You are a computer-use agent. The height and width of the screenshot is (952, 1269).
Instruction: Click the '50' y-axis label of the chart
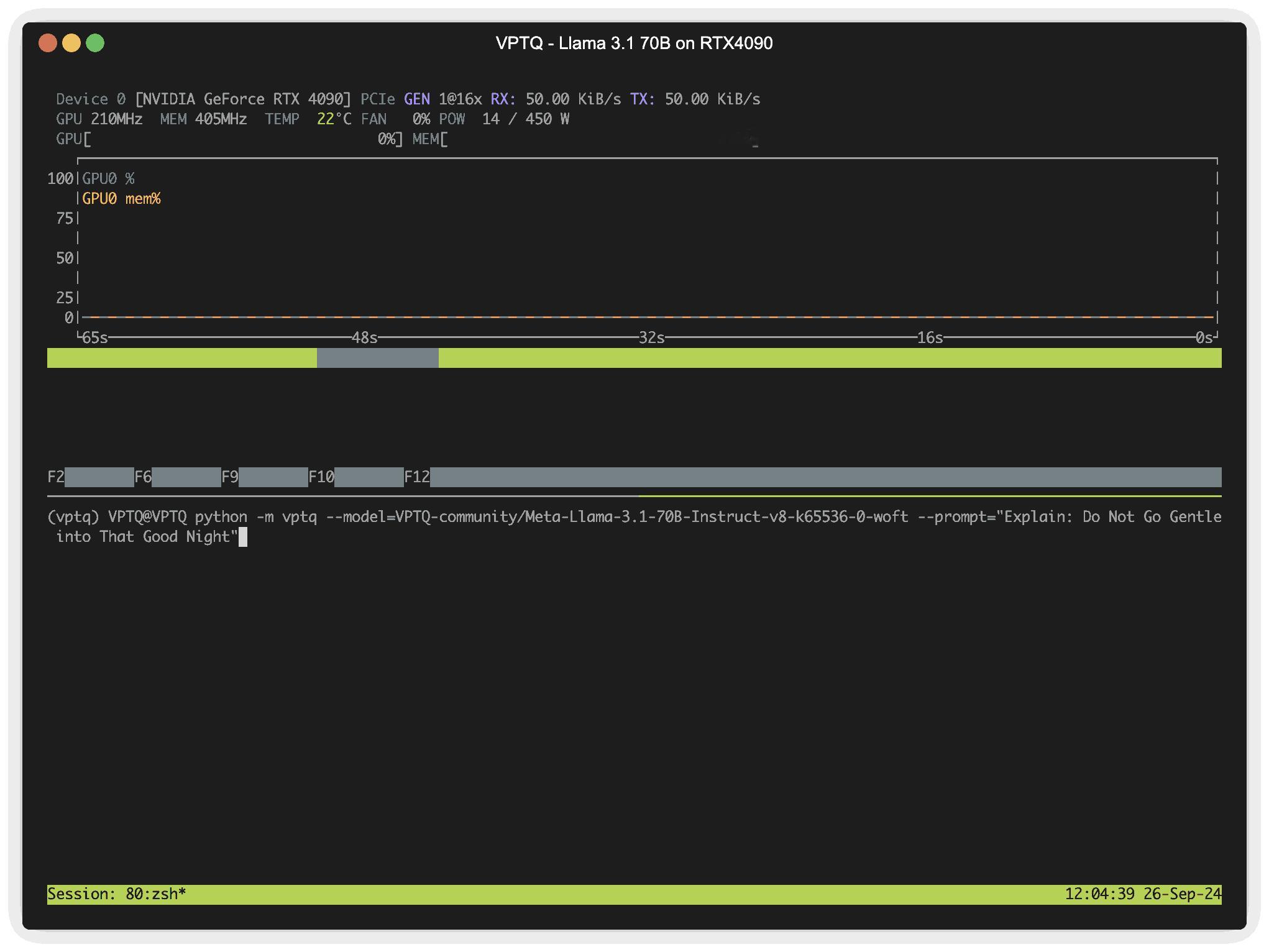point(65,259)
